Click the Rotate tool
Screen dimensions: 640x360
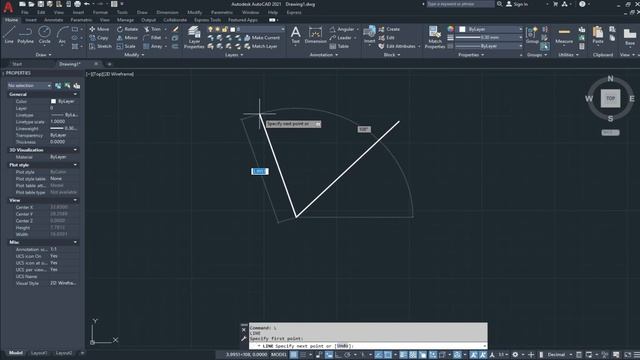pyautogui.click(x=127, y=29)
